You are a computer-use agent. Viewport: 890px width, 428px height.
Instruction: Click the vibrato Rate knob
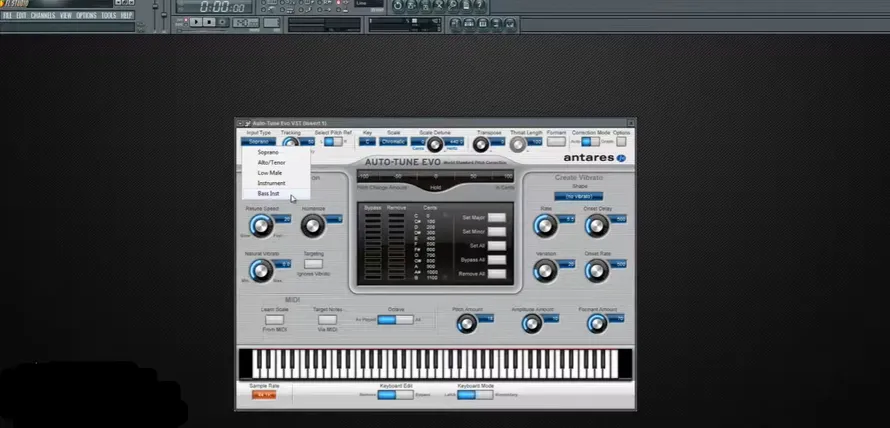point(545,226)
